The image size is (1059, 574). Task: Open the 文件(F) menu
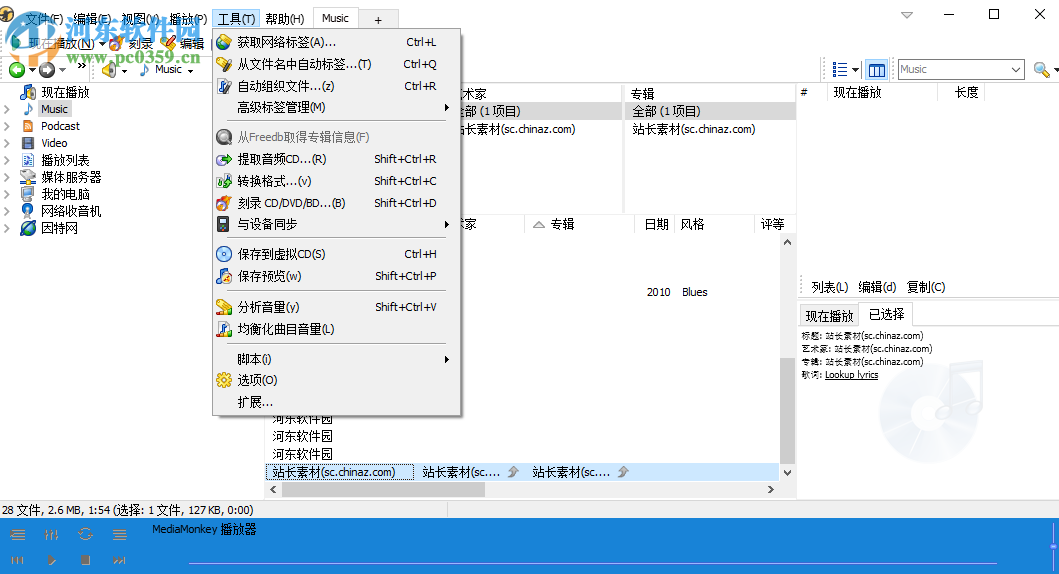pos(45,19)
